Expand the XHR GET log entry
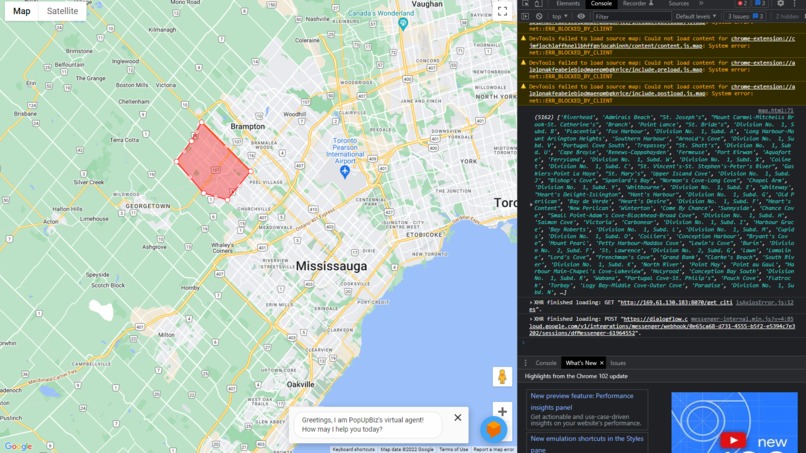Viewport: 806px width, 453px height. tap(531, 303)
